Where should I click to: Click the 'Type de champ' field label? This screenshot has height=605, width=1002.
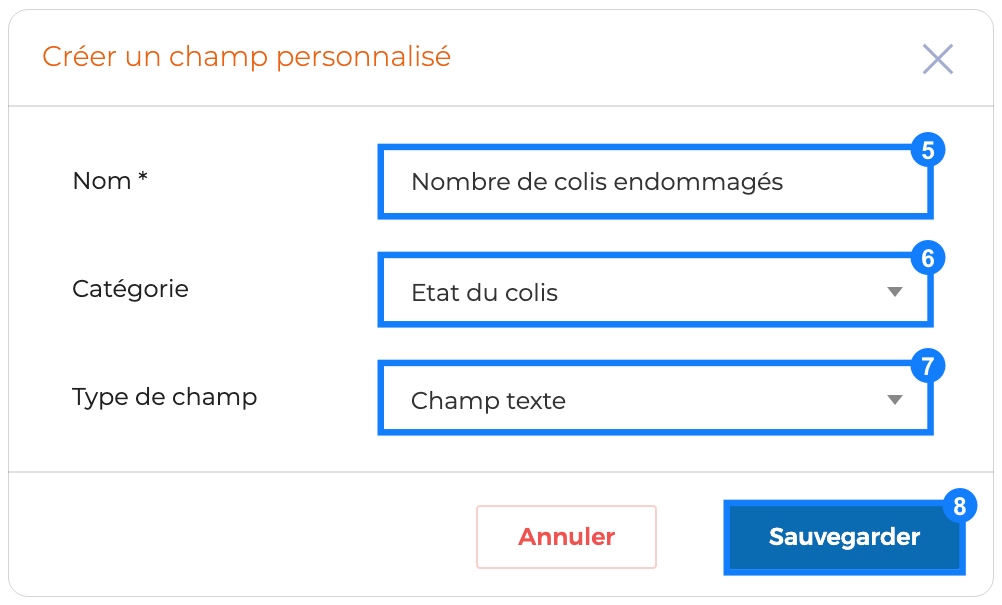coord(165,397)
